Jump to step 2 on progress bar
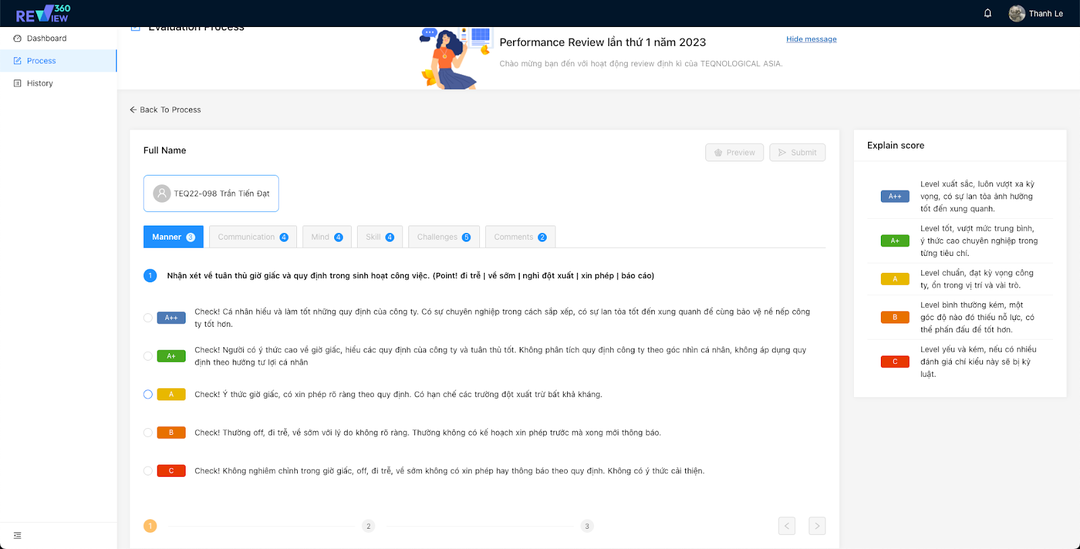The image size is (1080, 549). [368, 526]
